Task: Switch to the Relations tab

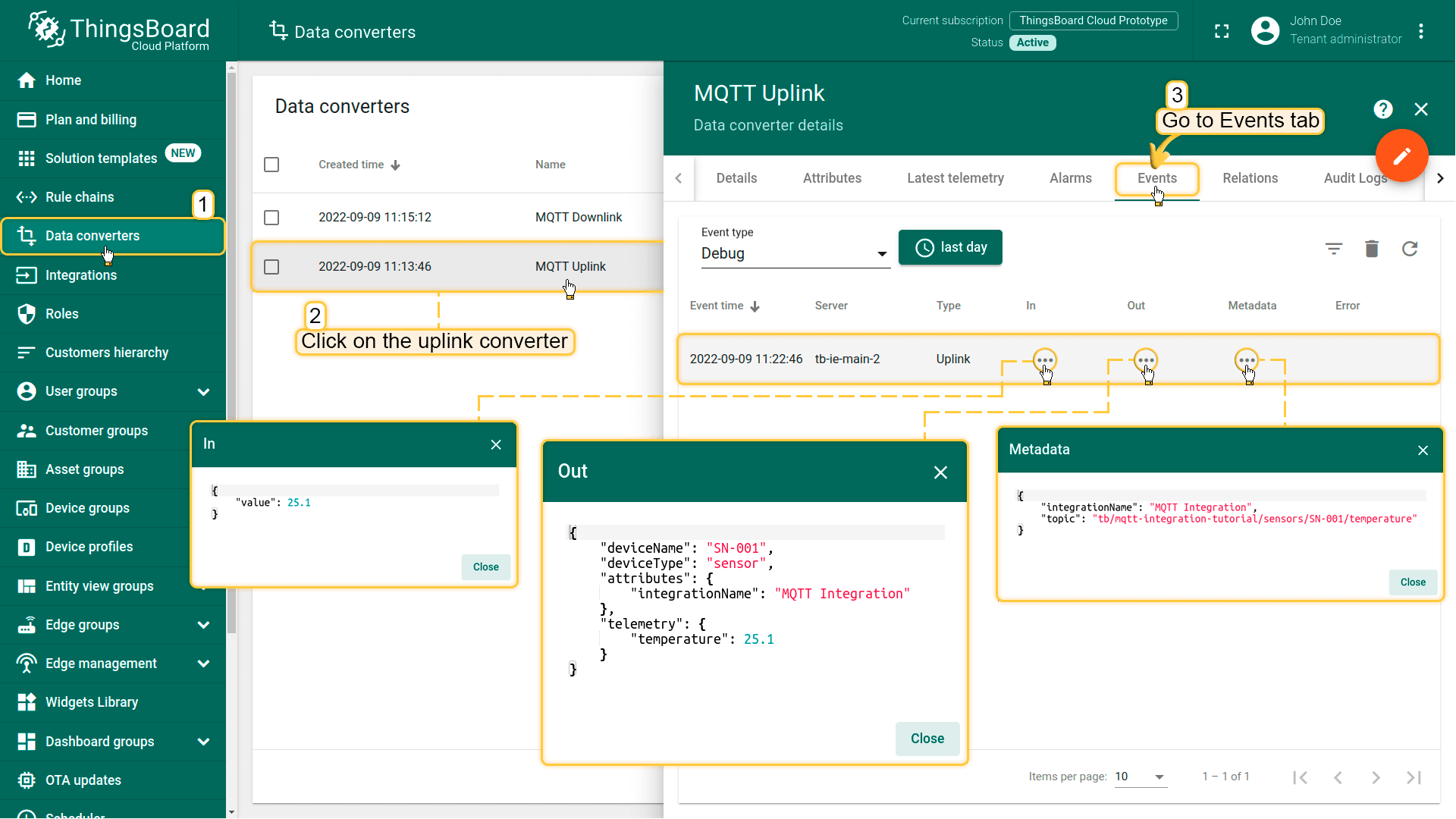Action: pos(1250,178)
